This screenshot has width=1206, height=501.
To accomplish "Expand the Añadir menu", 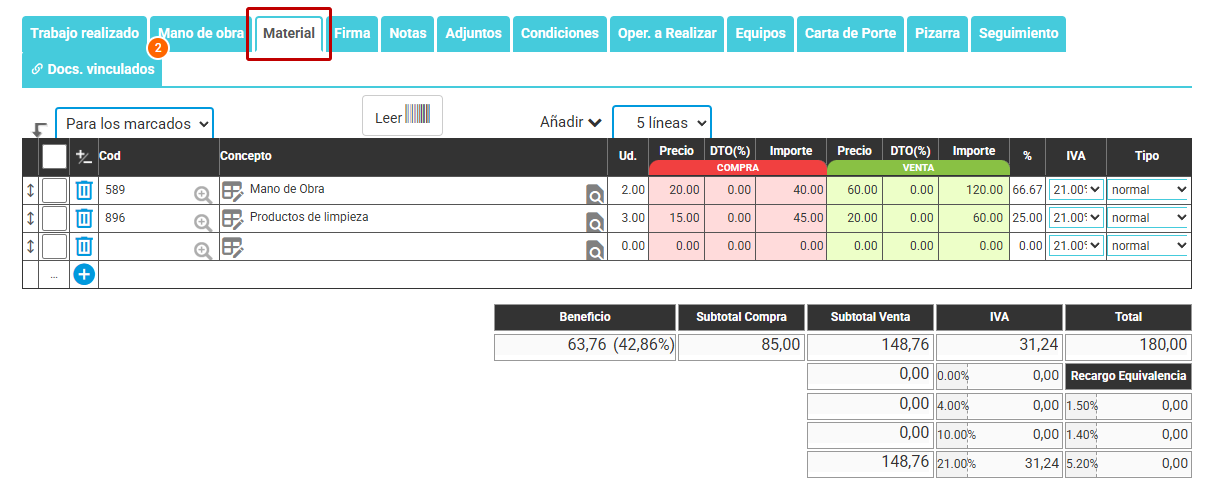I will tap(571, 122).
